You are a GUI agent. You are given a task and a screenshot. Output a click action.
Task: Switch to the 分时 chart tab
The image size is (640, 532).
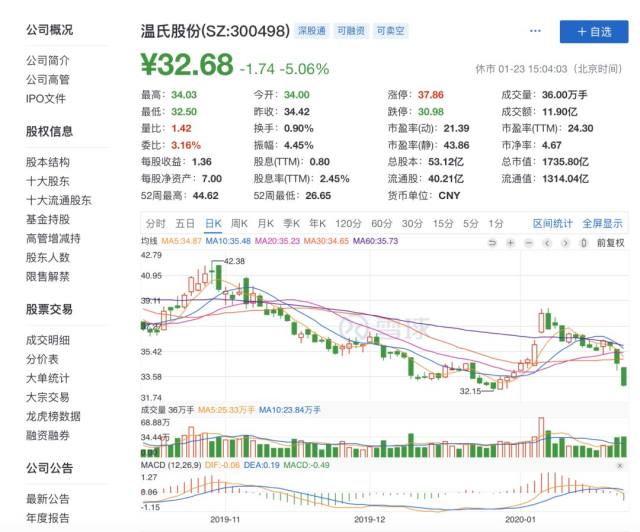156,223
